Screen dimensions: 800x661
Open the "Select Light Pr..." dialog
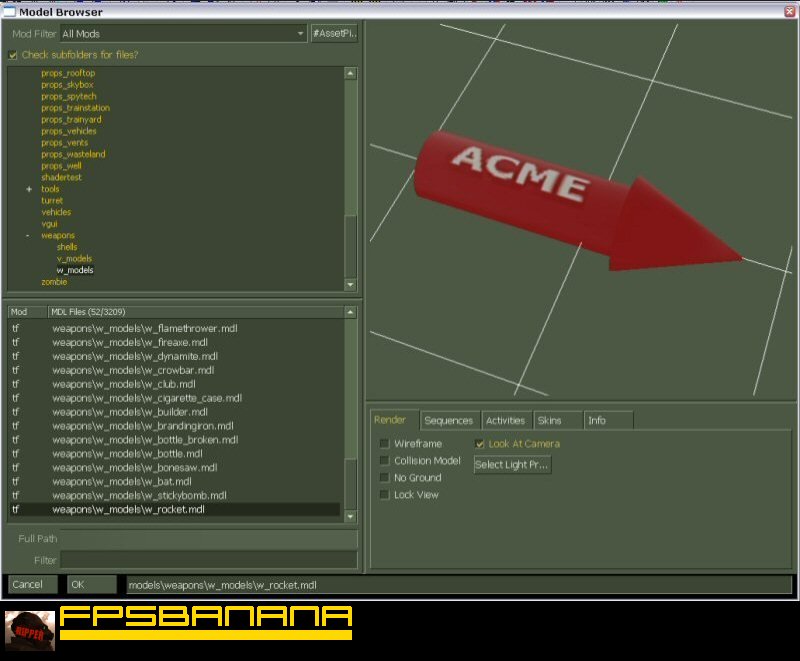511,463
